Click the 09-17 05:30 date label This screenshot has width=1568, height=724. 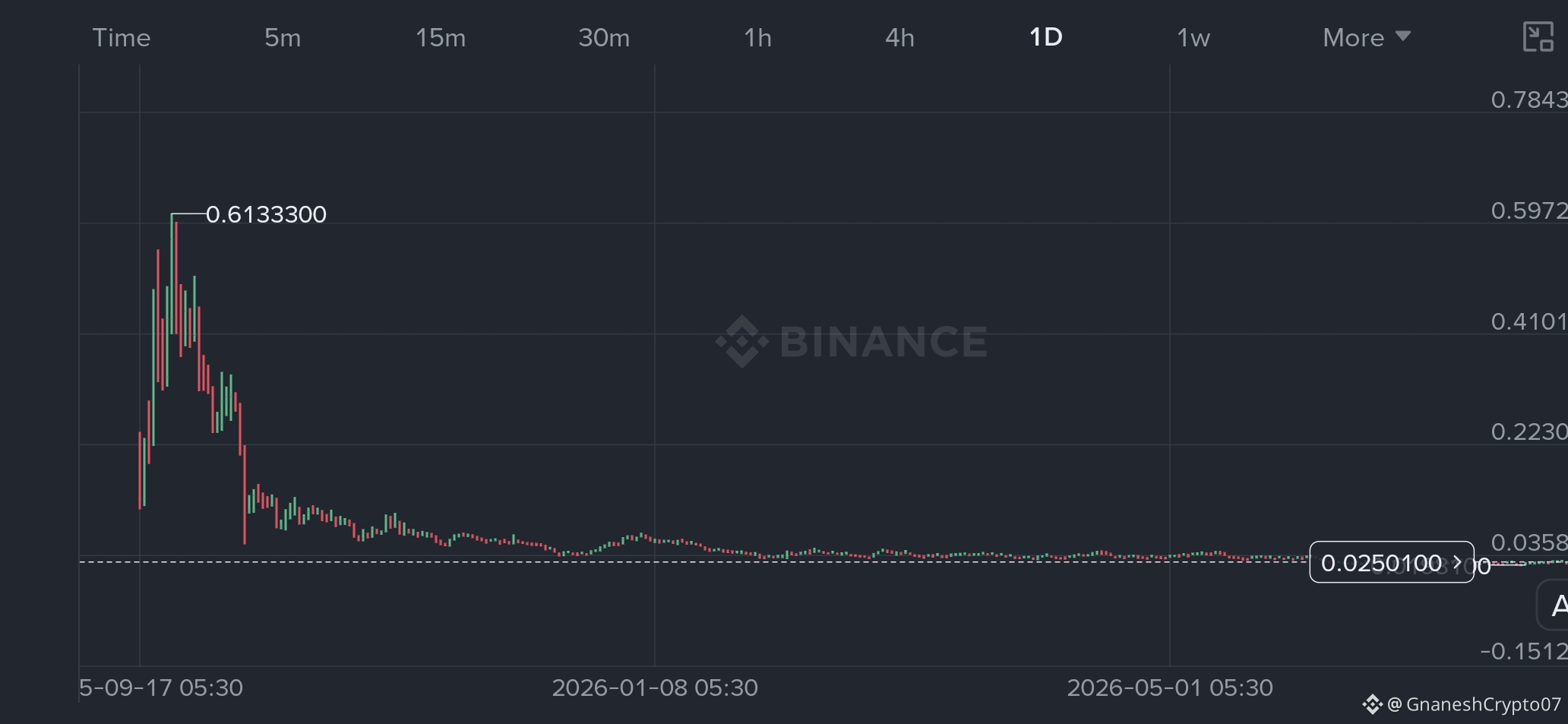[x=161, y=688]
